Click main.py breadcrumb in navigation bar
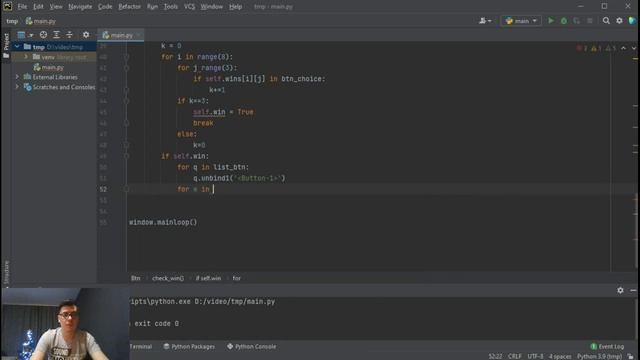 coord(41,21)
